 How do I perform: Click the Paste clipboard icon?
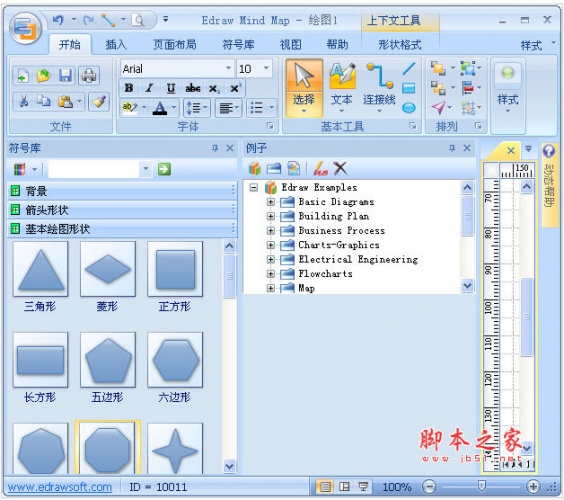pos(65,101)
